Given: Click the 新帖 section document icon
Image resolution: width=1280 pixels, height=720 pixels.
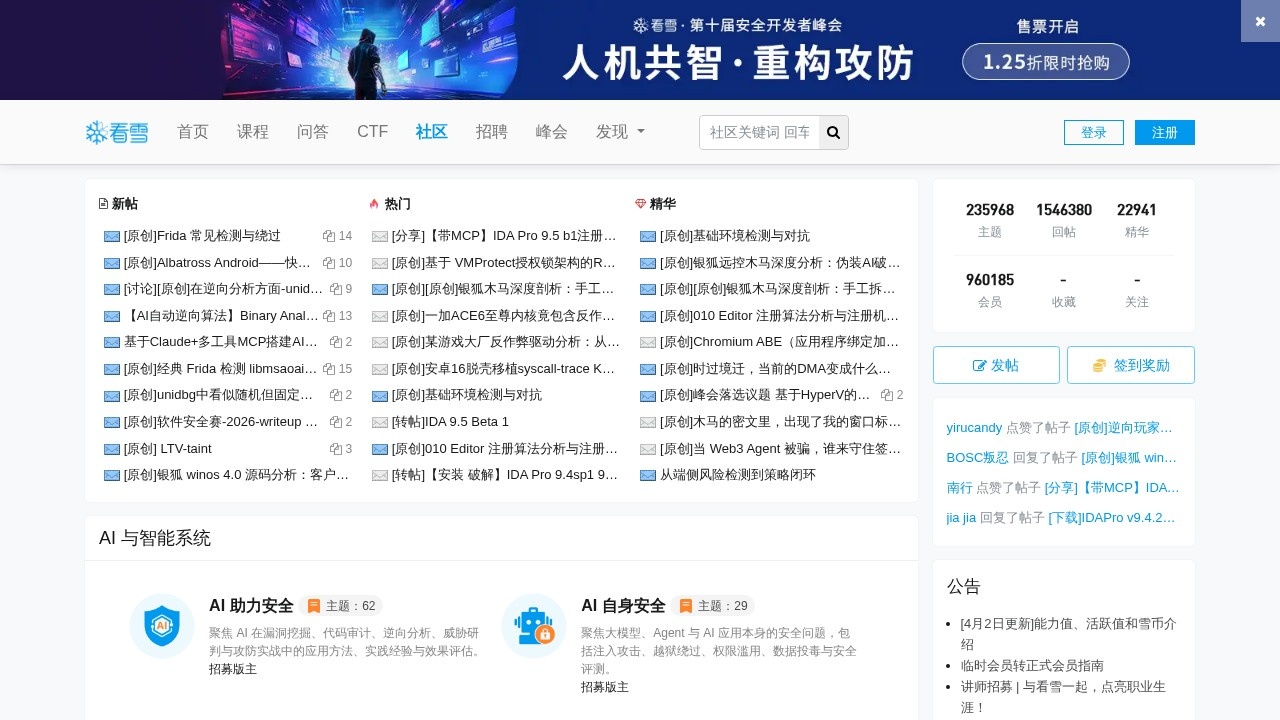Looking at the screenshot, I should [104, 204].
